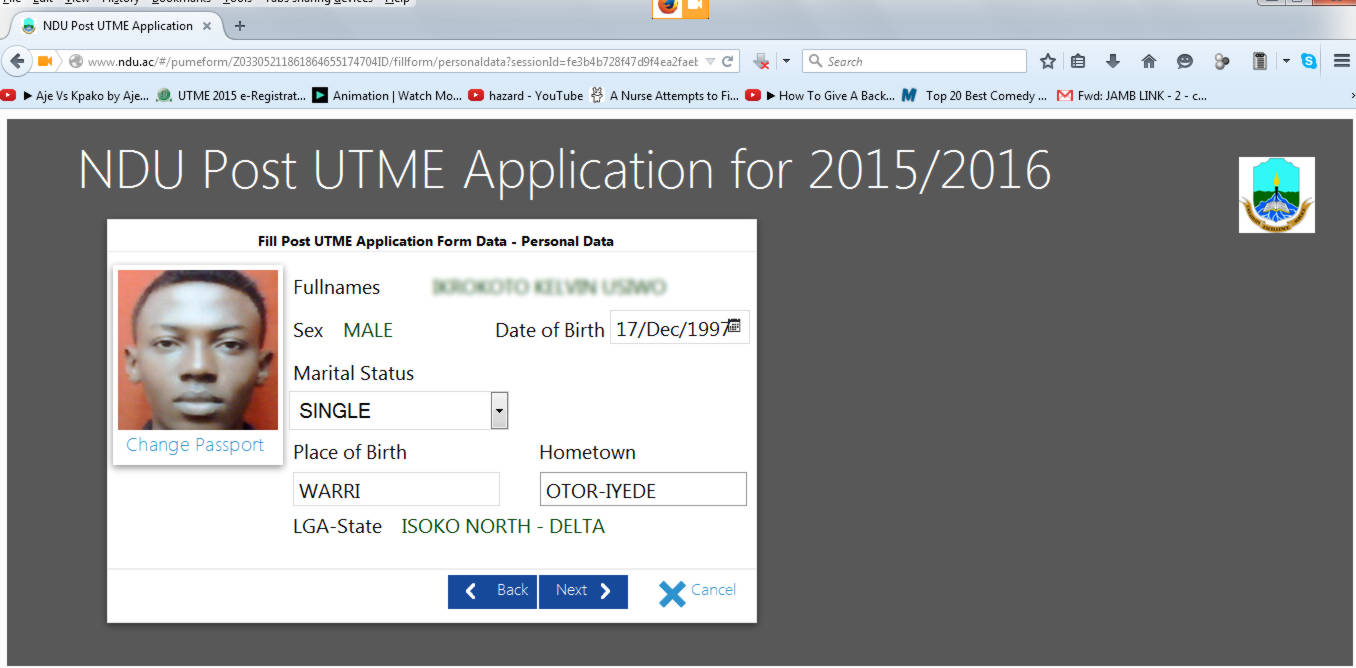Open the URL history dropdown arrow
This screenshot has width=1356, height=668.
710,61
